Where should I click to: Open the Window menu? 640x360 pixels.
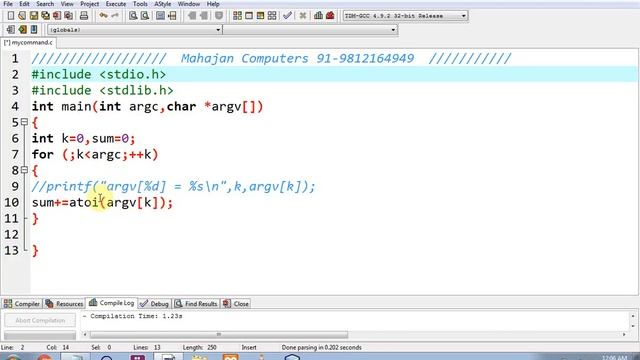(x=189, y=4)
